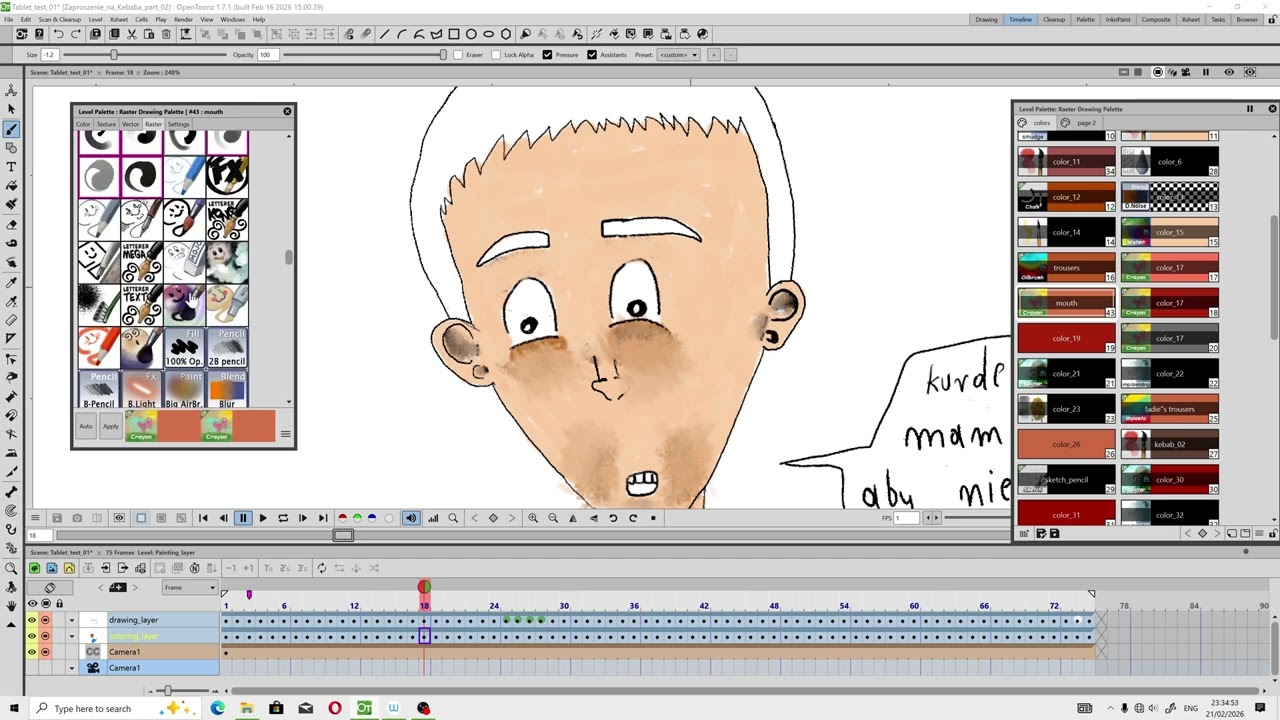The width and height of the screenshot is (1280, 720).
Task: Open page 2 of level palette
Action: pos(1086,123)
